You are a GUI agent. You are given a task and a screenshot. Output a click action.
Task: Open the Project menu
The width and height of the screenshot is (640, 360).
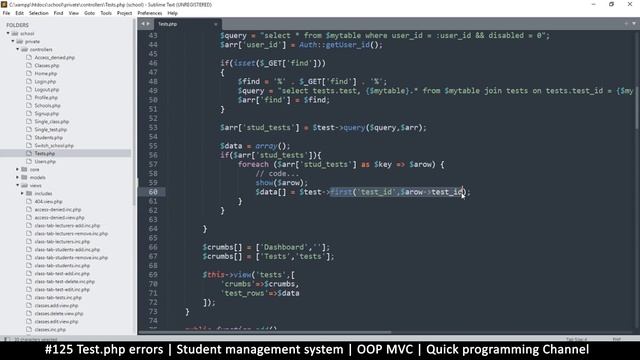pos(124,13)
